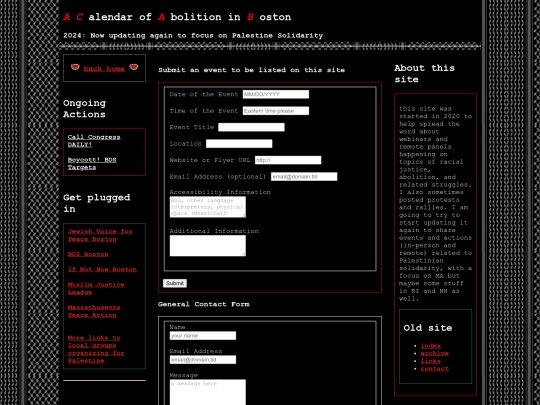Open the old site links page

point(430,361)
